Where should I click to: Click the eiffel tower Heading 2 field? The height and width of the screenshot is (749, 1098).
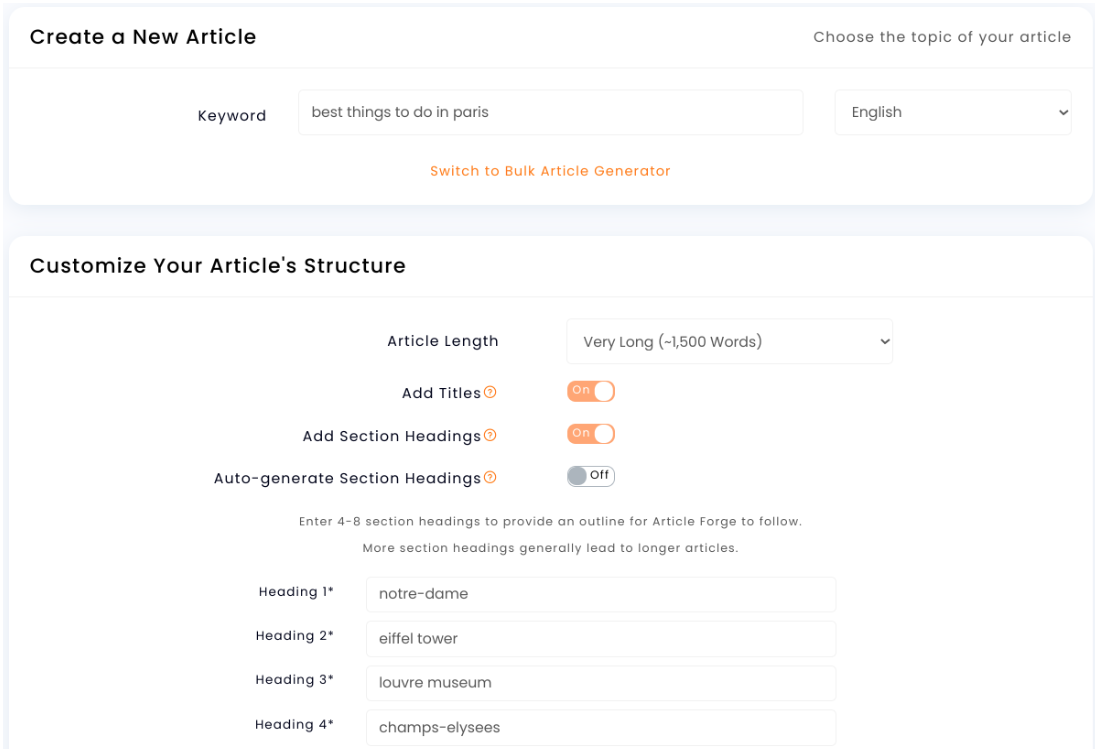coord(600,638)
